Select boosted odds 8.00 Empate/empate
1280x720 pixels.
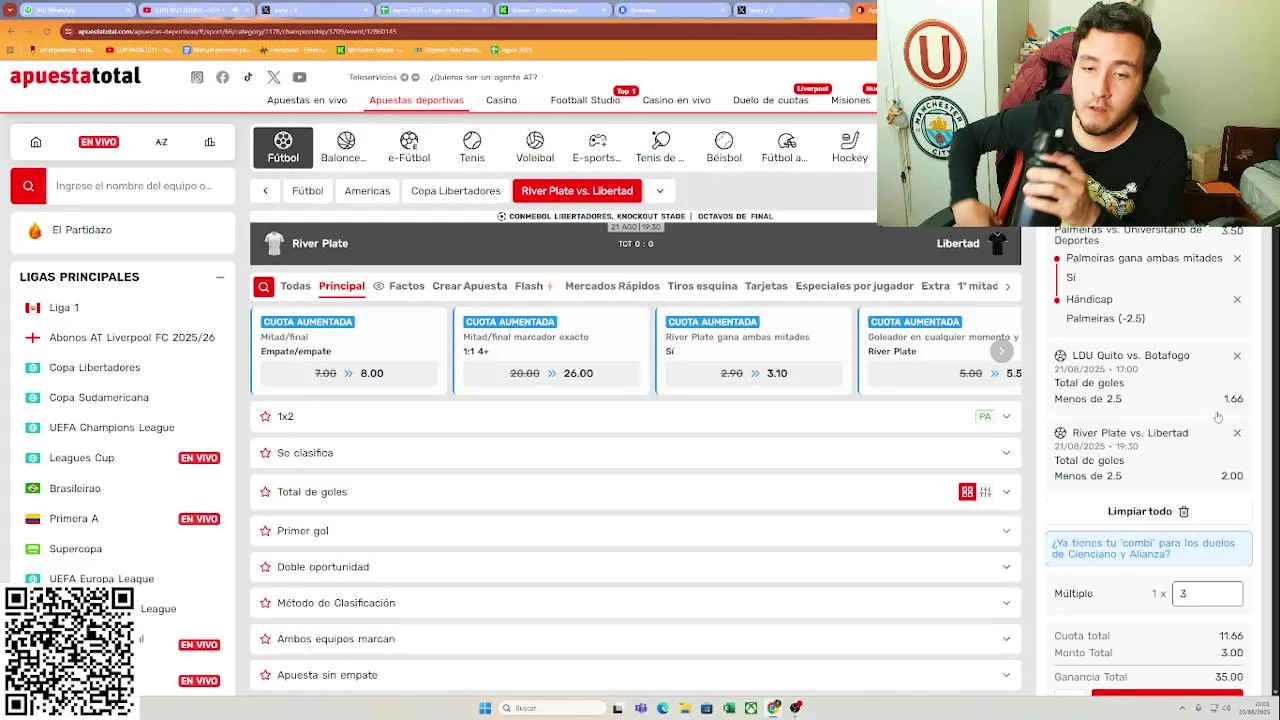(x=349, y=373)
